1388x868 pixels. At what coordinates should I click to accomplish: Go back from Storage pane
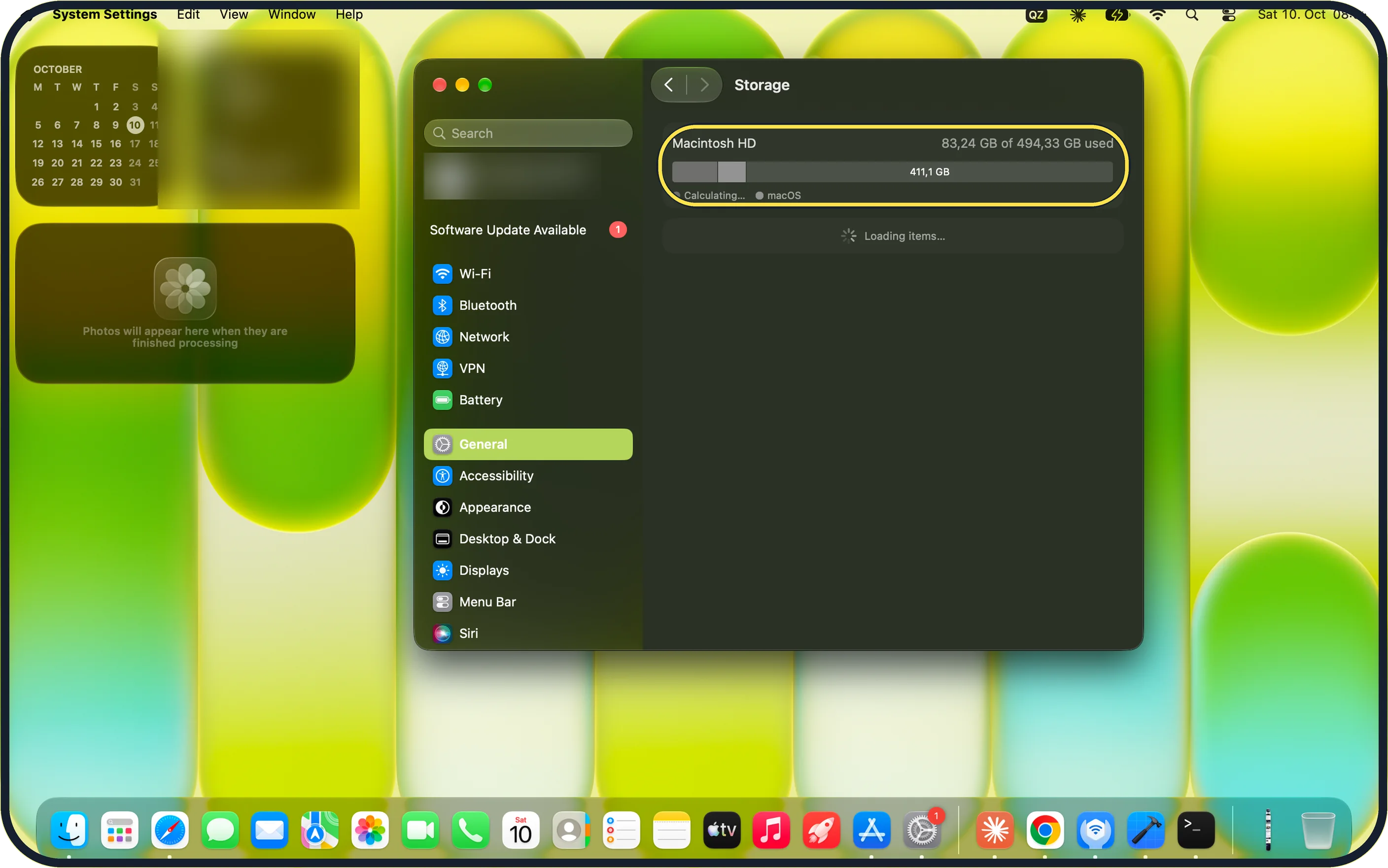(669, 85)
